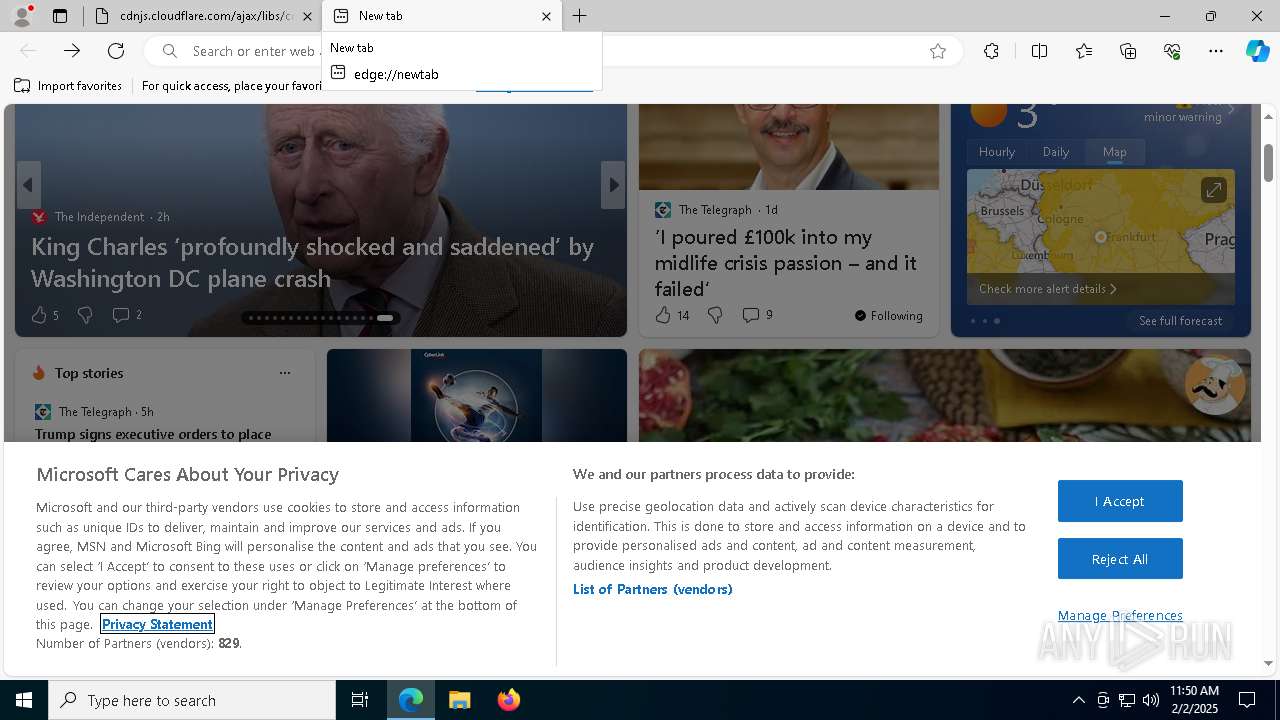The image size is (1280, 720).
Task: Open the soccer player ad thumbnail
Action: pyautogui.click(x=477, y=395)
